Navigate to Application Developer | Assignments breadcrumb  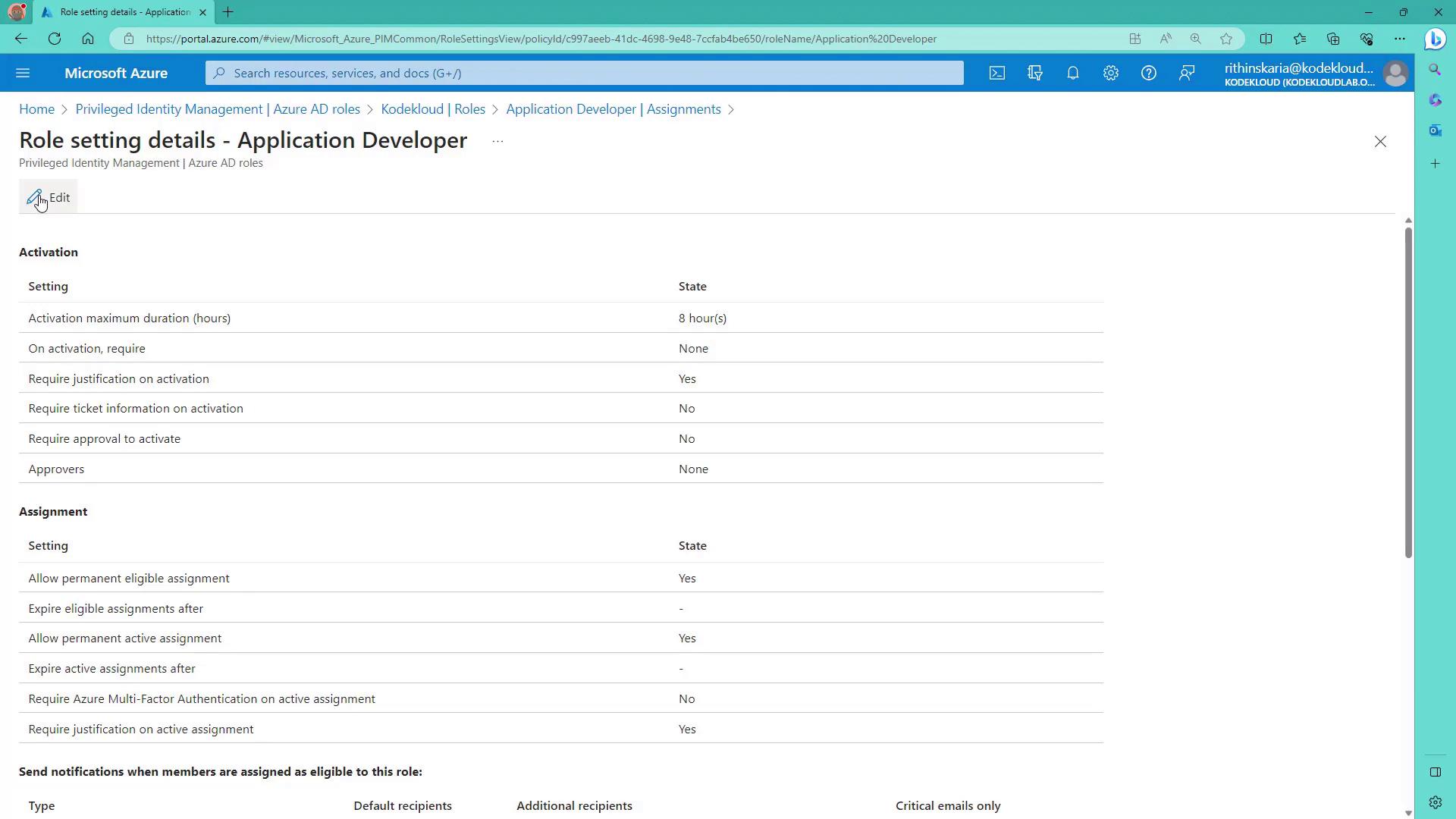click(x=613, y=109)
